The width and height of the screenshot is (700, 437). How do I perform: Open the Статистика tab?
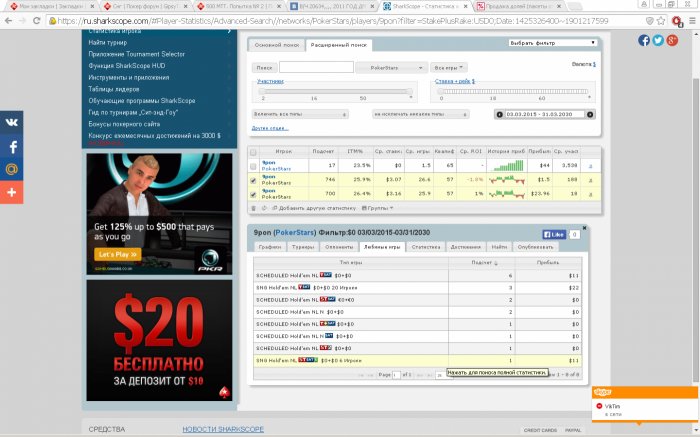pyautogui.click(x=426, y=247)
